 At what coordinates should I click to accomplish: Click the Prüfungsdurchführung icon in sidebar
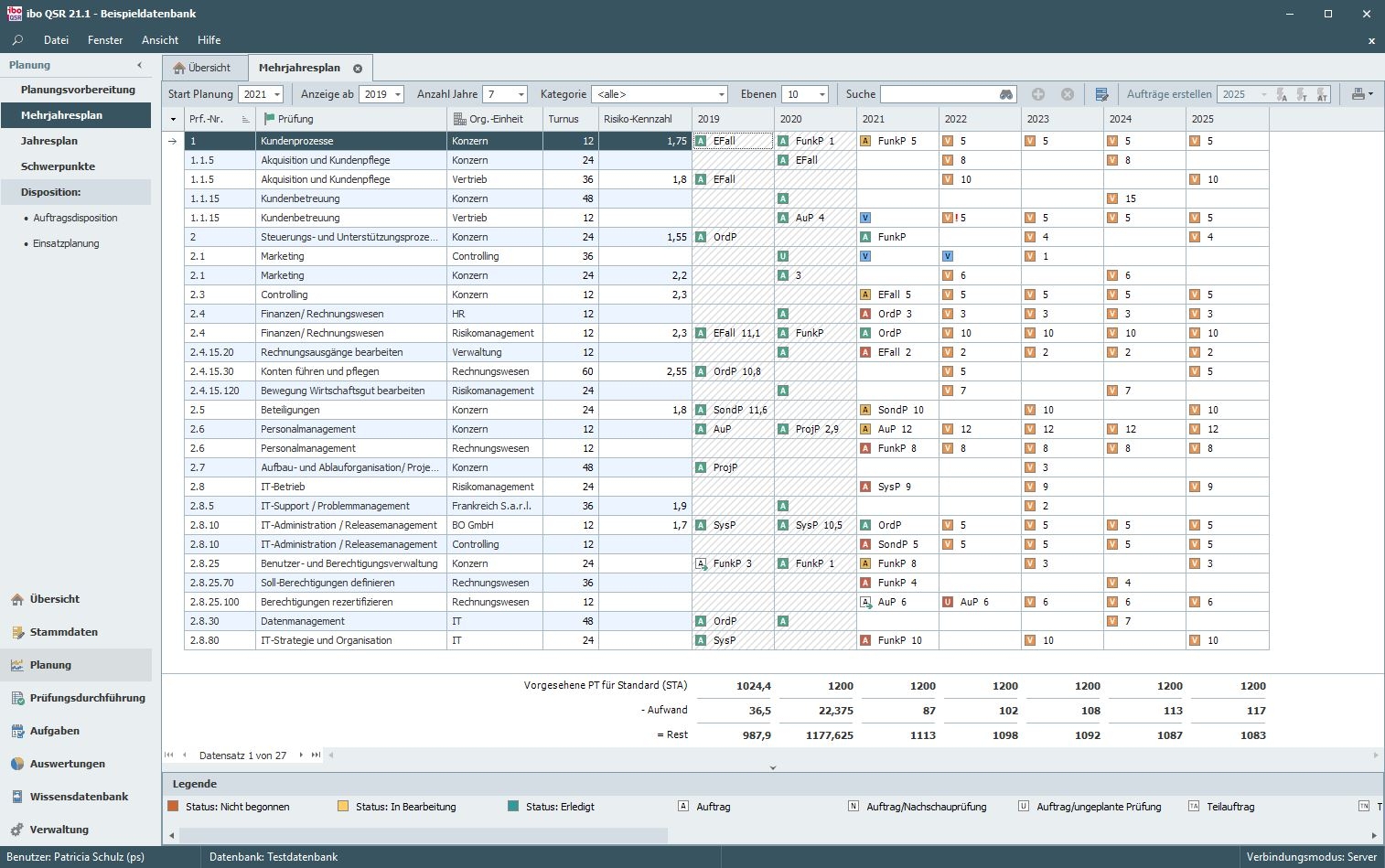pos(17,699)
